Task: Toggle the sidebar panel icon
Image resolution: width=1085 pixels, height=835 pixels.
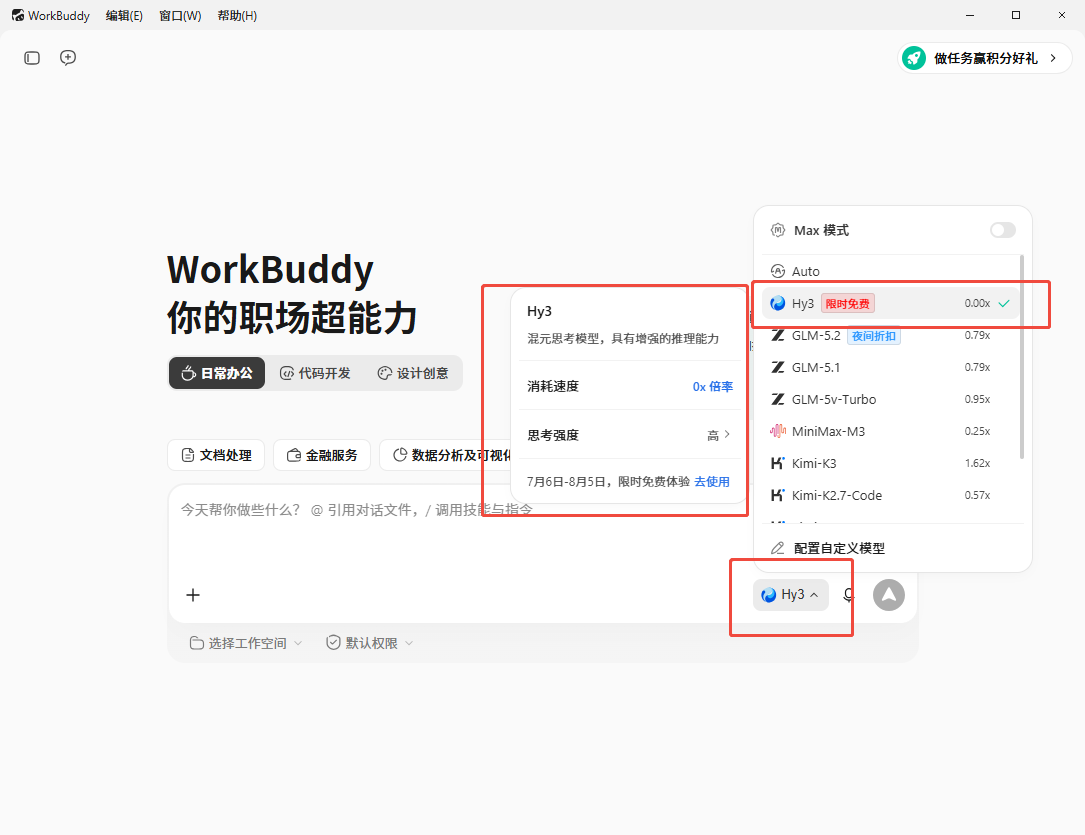Action: [32, 58]
